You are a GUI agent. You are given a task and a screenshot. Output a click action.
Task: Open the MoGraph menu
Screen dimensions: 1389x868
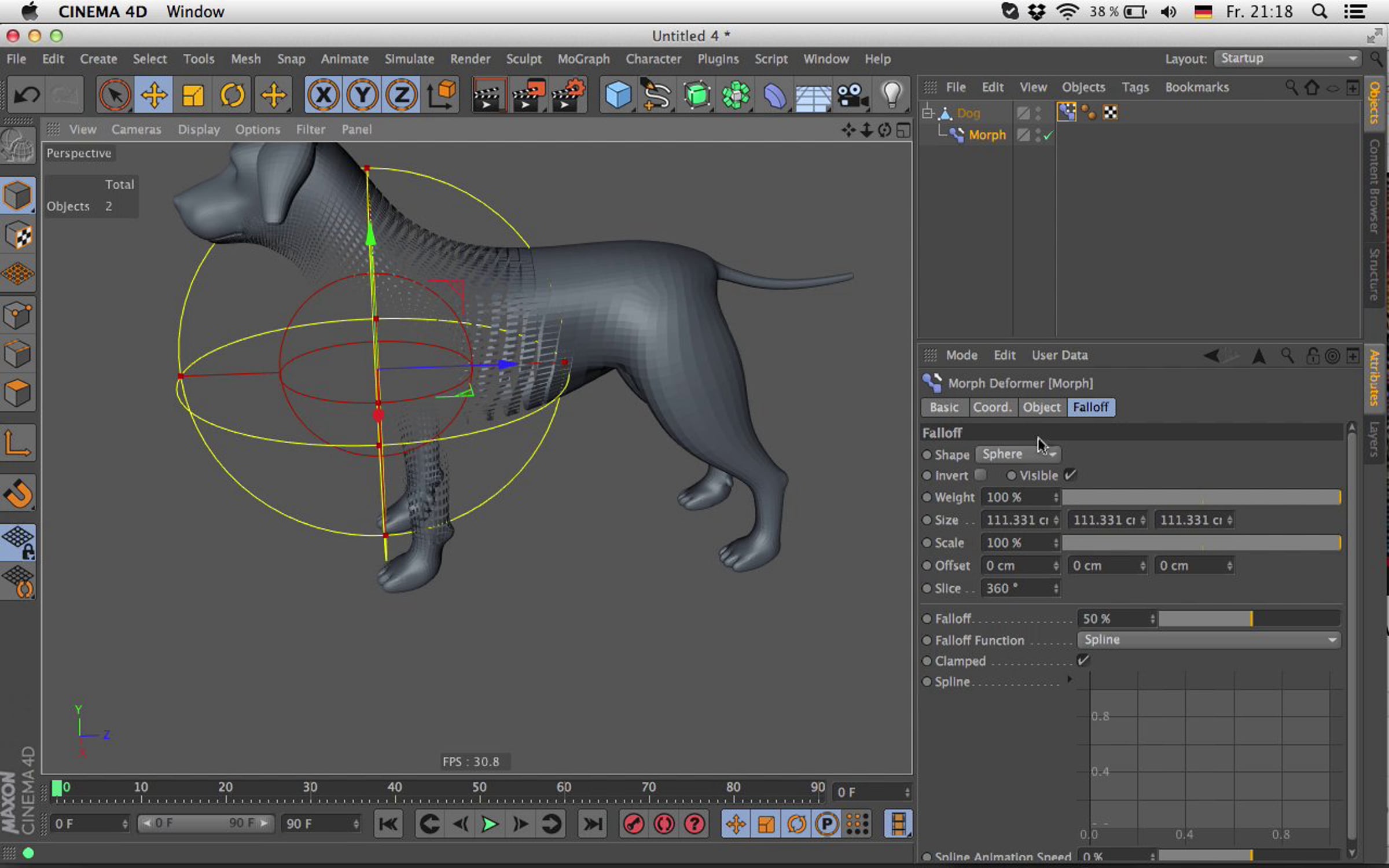583,59
